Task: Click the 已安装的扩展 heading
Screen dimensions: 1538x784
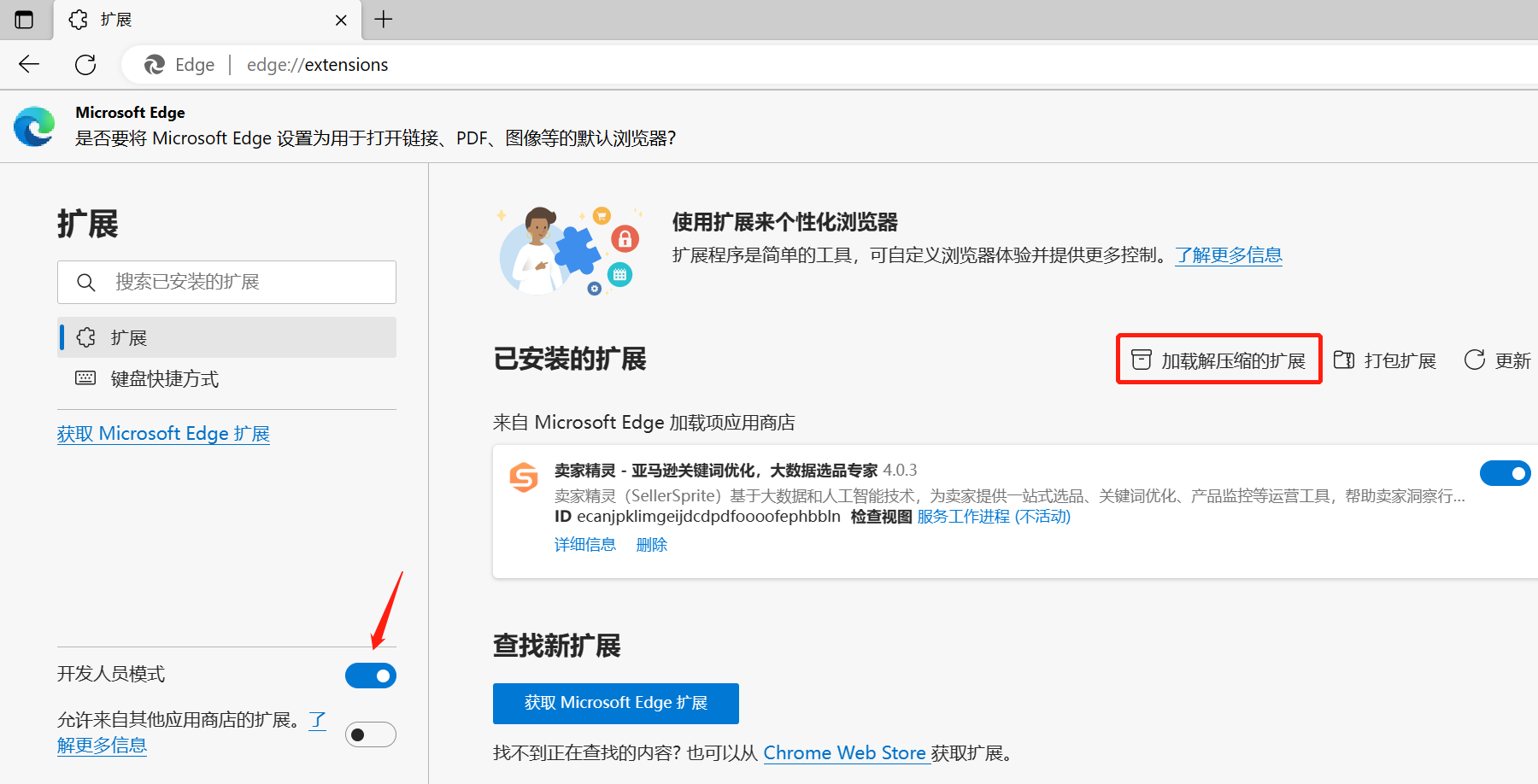Action: 570,359
